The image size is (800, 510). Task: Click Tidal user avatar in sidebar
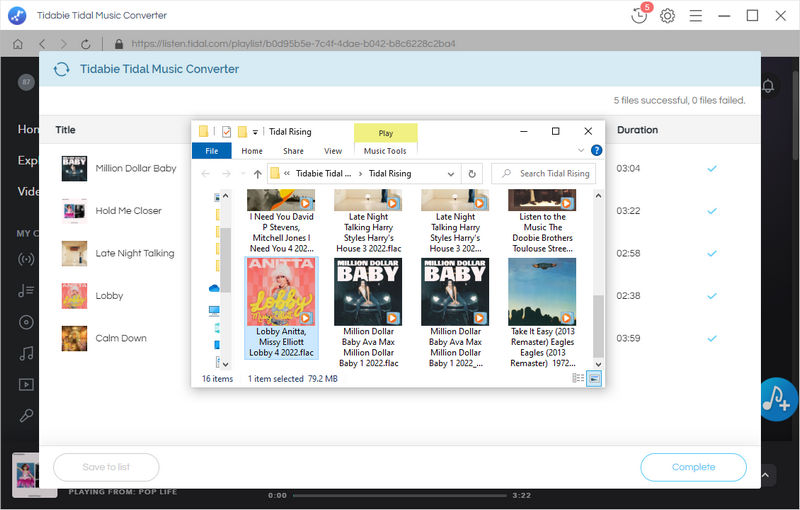[26, 82]
